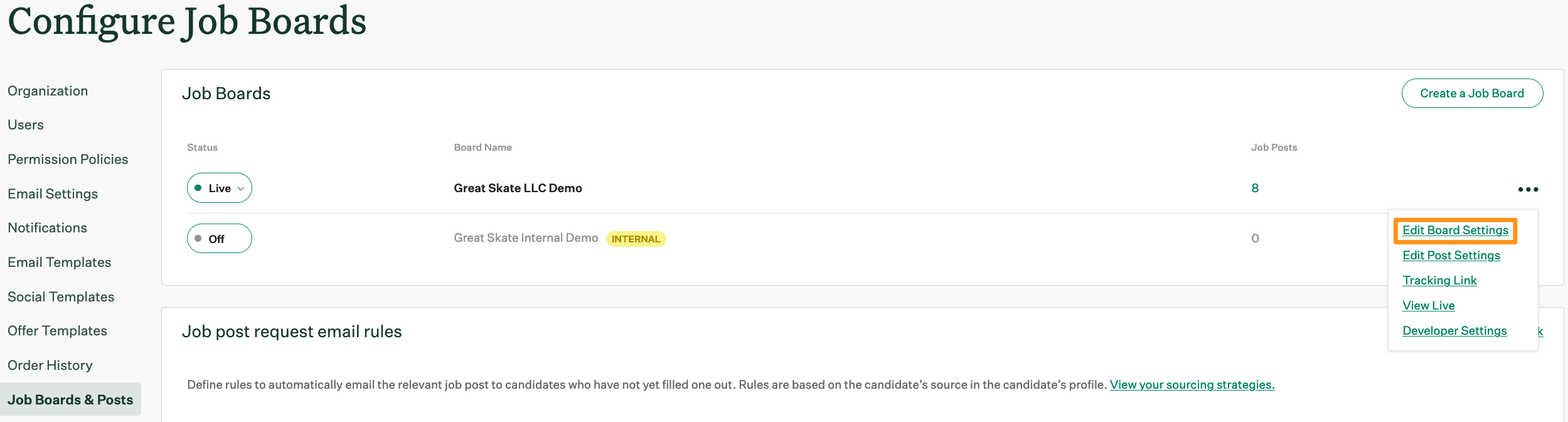Screen dimensions: 1568x422
Task: Open the Off status selector
Action: 218,238
